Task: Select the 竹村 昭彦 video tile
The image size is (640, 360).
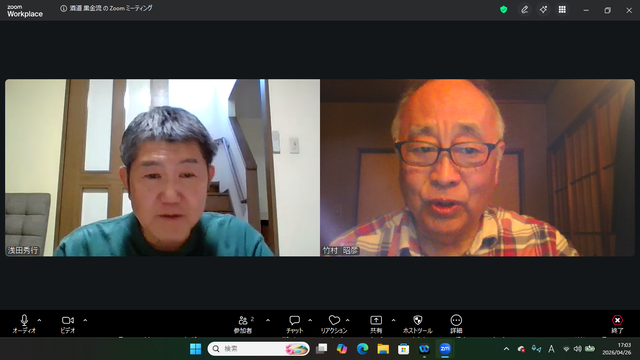Action: (x=478, y=168)
